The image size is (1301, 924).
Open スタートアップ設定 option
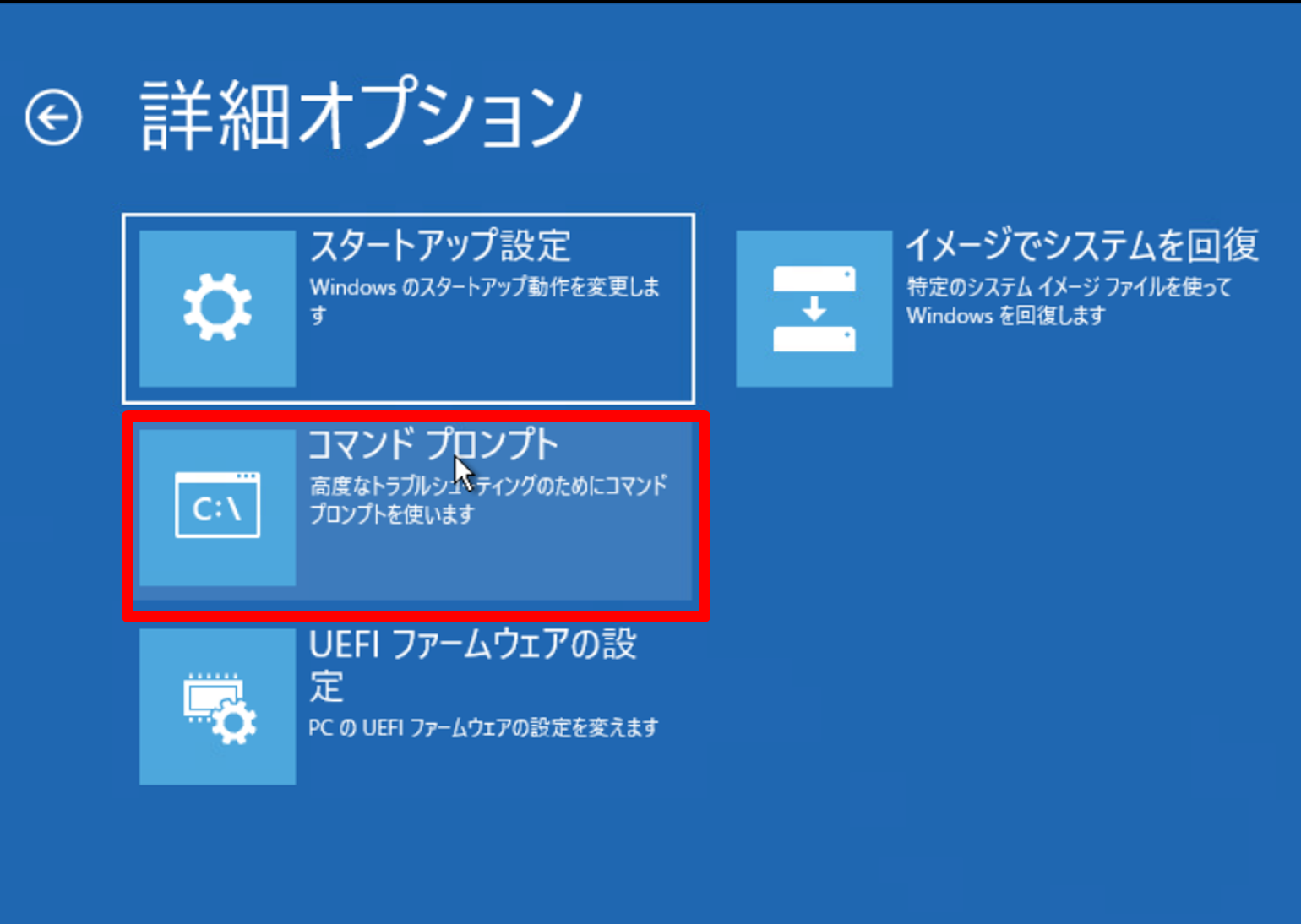[410, 307]
